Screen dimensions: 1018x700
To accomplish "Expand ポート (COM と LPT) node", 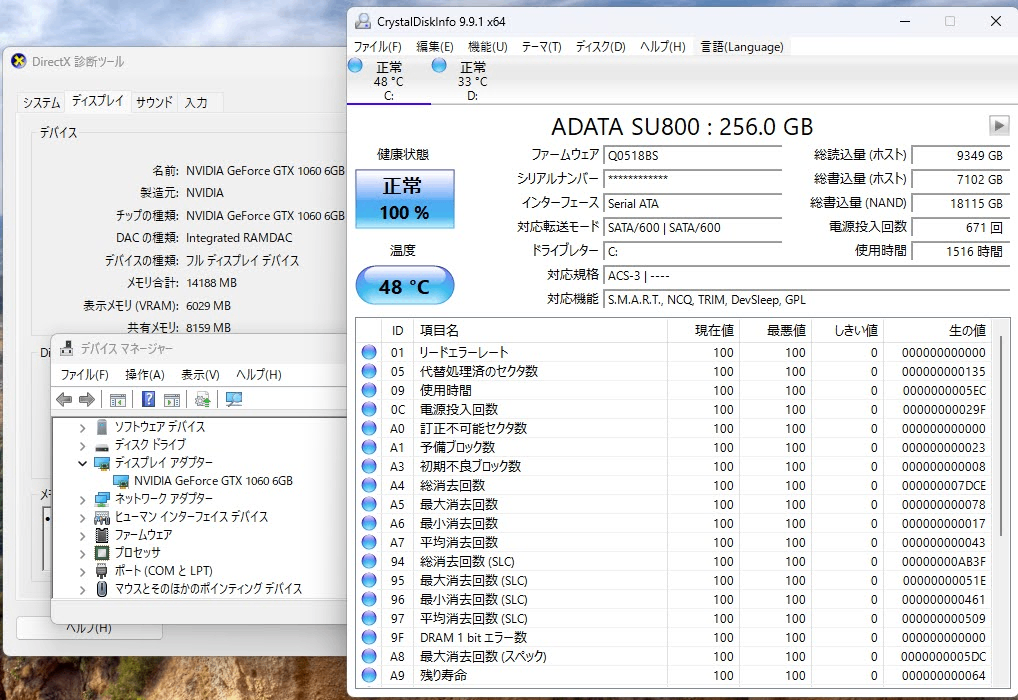I will click(x=82, y=572).
